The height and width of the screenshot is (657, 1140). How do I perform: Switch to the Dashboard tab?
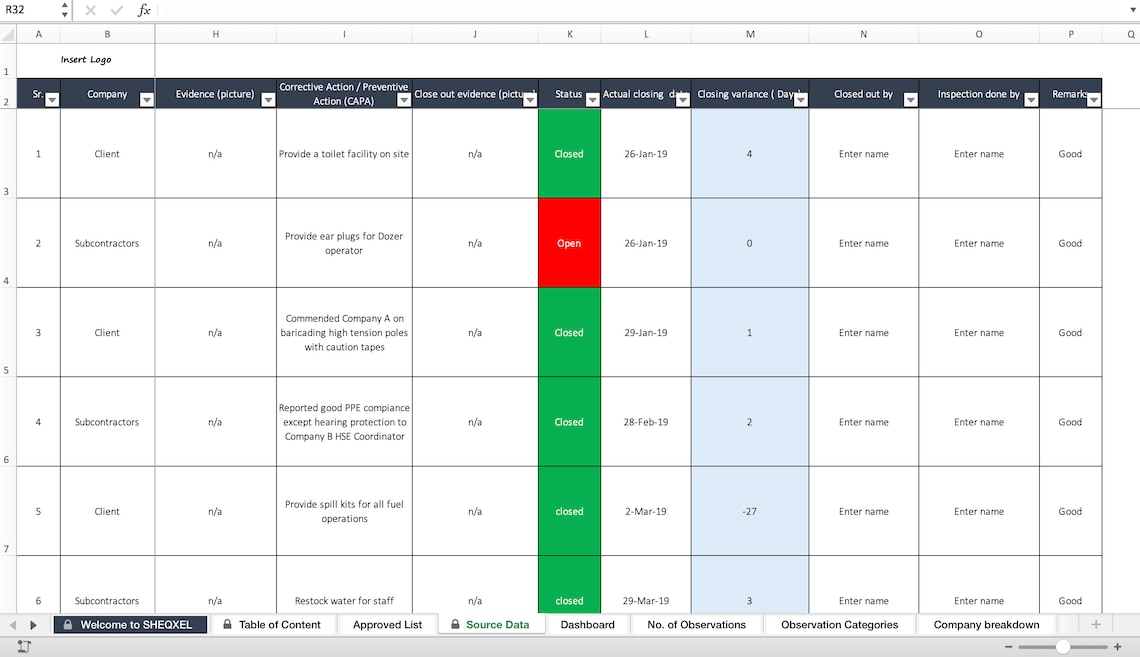[588, 624]
